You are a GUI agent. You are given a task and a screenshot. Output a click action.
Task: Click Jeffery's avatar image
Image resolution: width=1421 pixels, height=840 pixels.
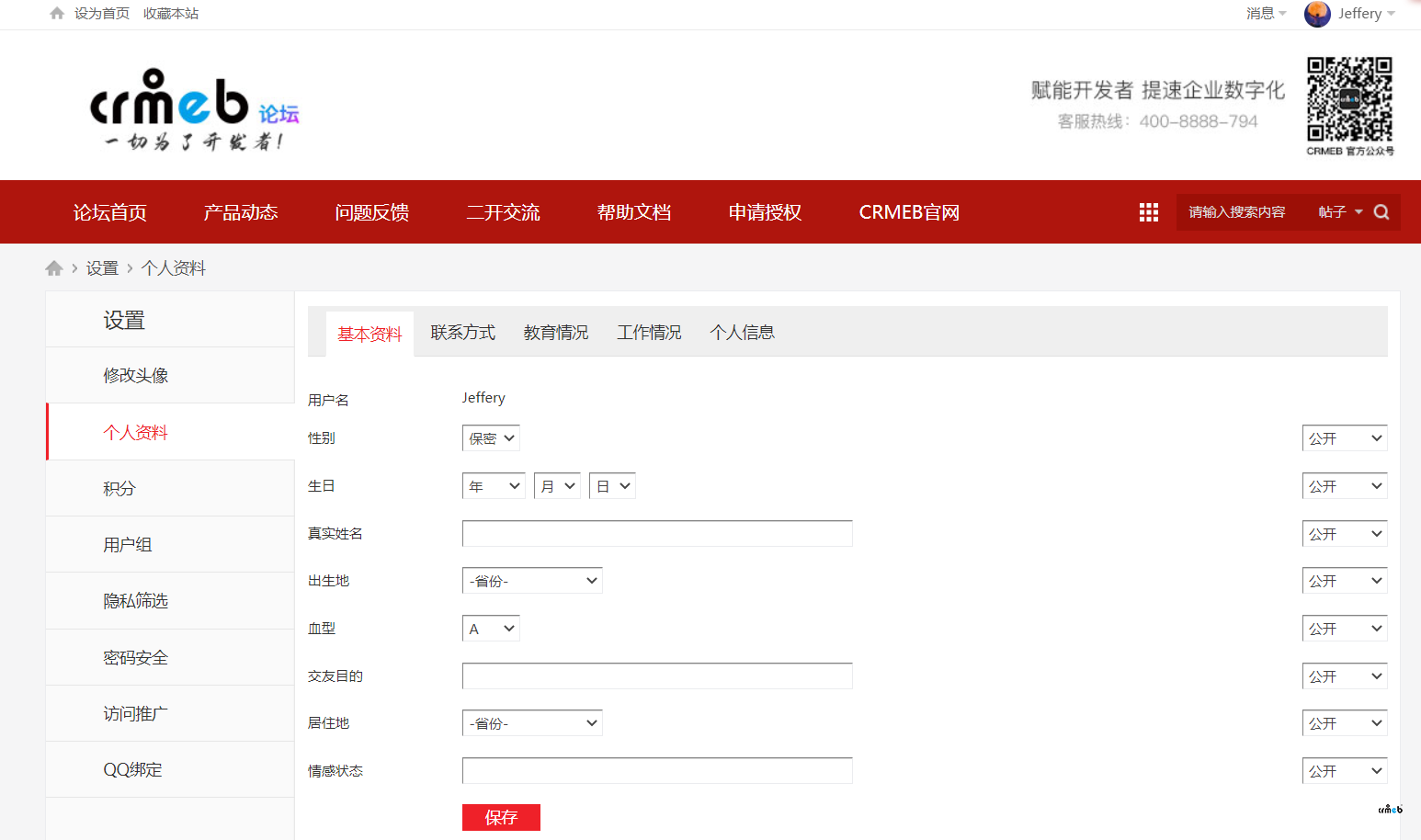pyautogui.click(x=1316, y=14)
